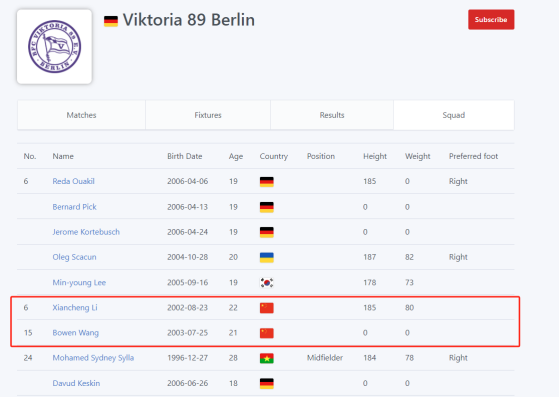Open Reda Ouakil player profile
The image size is (560, 397).
coord(73,181)
